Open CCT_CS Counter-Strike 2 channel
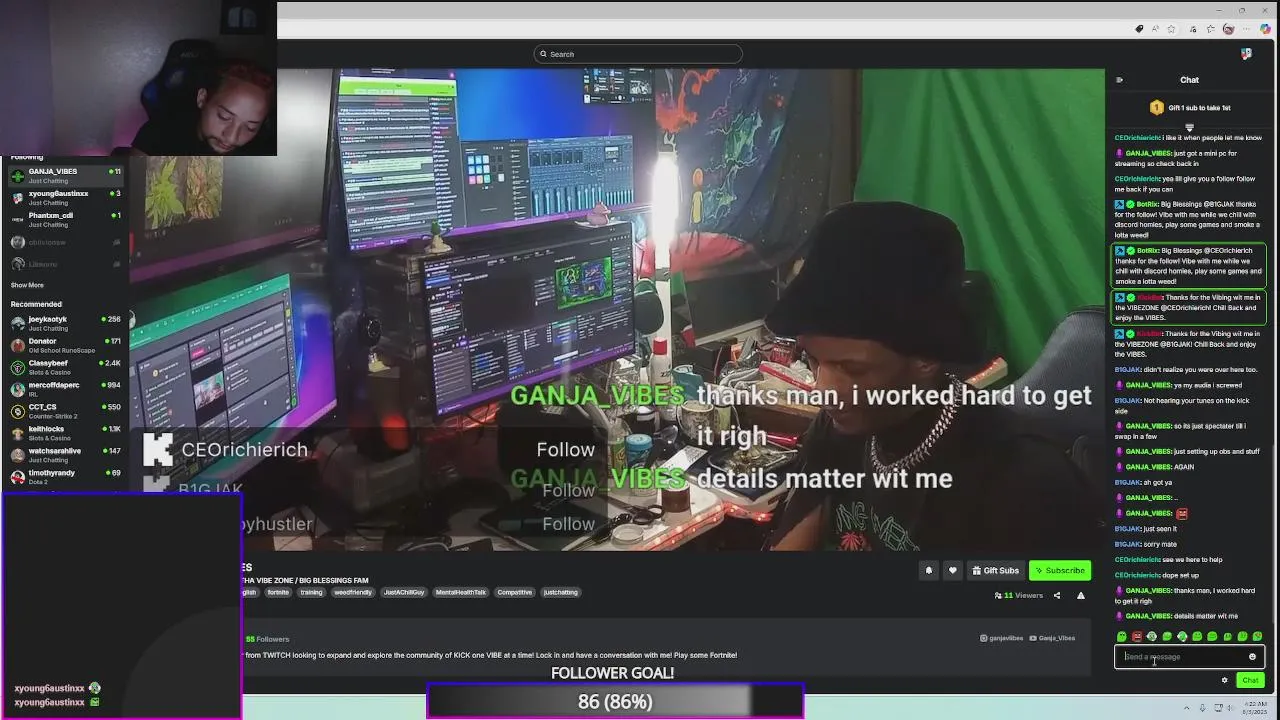Viewport: 1280px width, 720px height. tap(65, 411)
